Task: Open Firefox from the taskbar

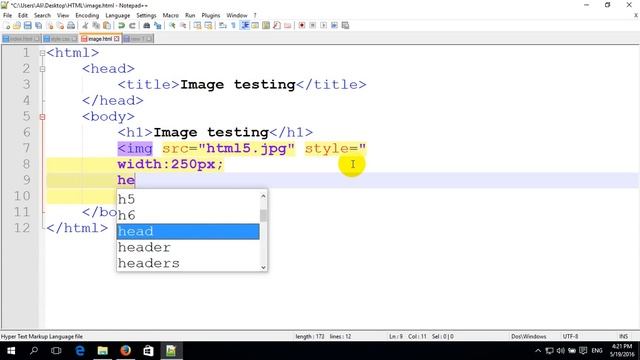Action: pos(125,351)
